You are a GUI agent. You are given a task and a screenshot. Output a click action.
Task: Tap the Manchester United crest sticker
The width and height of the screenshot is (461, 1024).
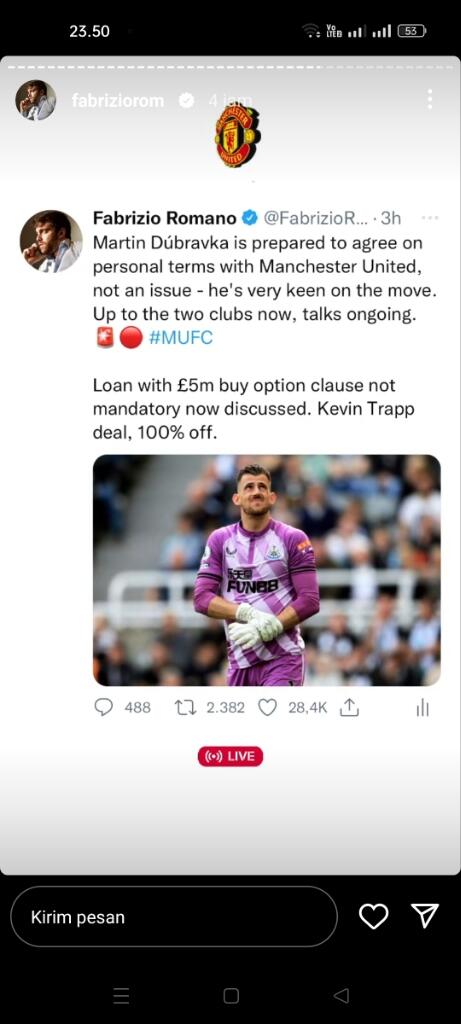pos(238,136)
